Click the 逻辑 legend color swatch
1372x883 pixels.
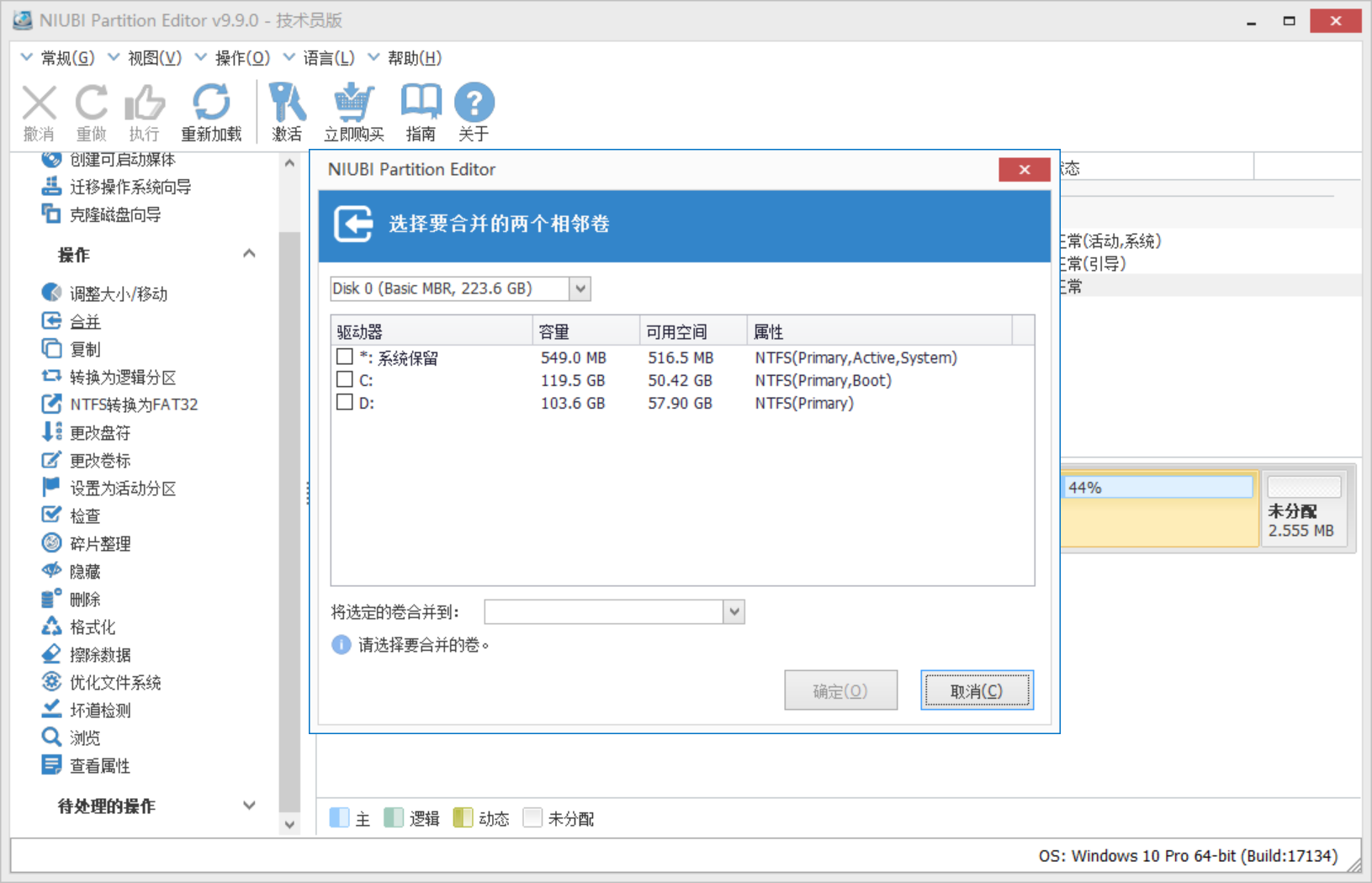point(393,817)
